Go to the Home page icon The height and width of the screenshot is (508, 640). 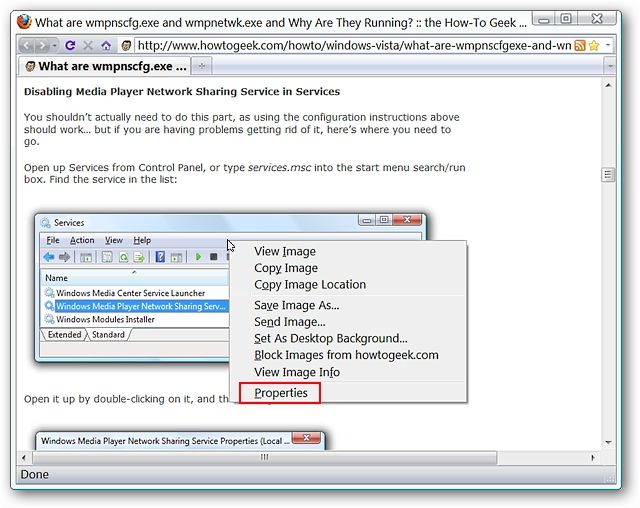(x=106, y=45)
